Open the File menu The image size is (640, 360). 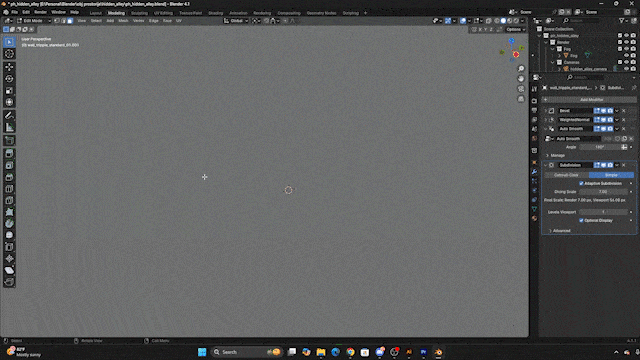pos(14,12)
